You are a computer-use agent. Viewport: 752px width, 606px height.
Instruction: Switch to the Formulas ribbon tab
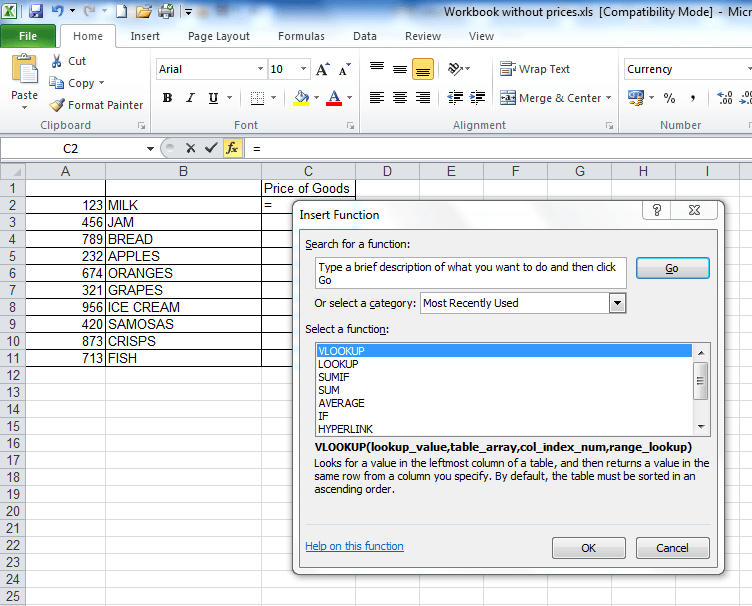[x=301, y=36]
